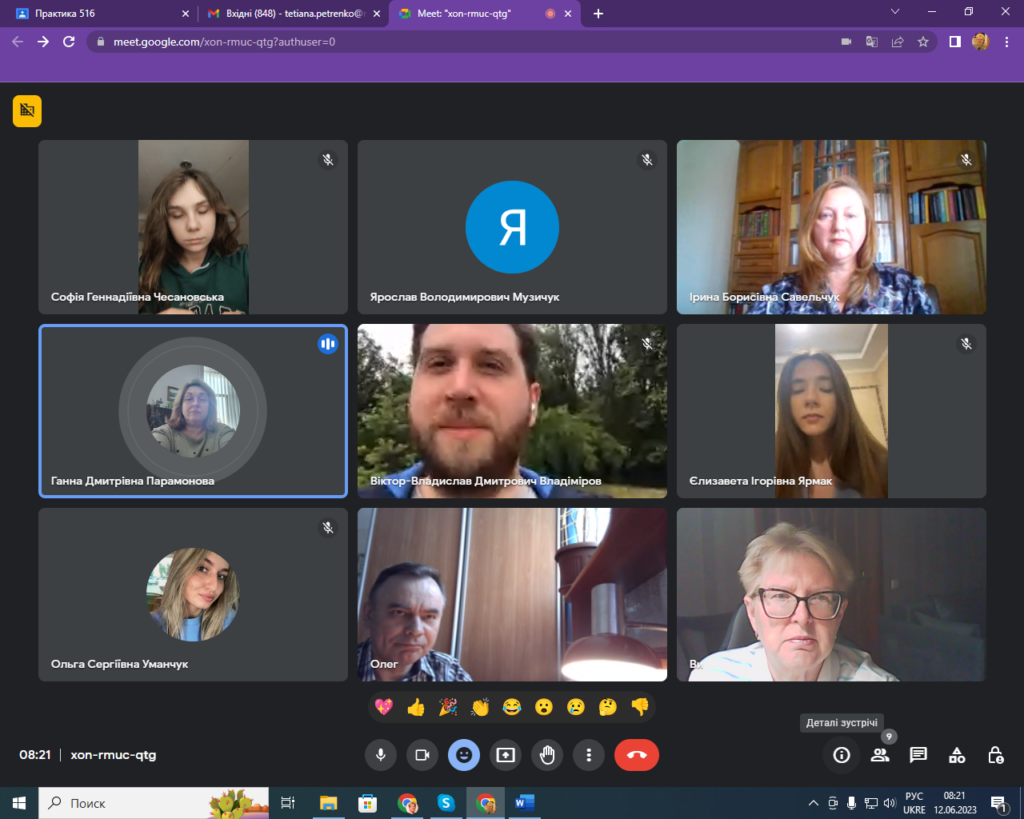This screenshot has width=1024, height=819.
Task: Collapse the emoji reactions bar
Action: pos(464,755)
